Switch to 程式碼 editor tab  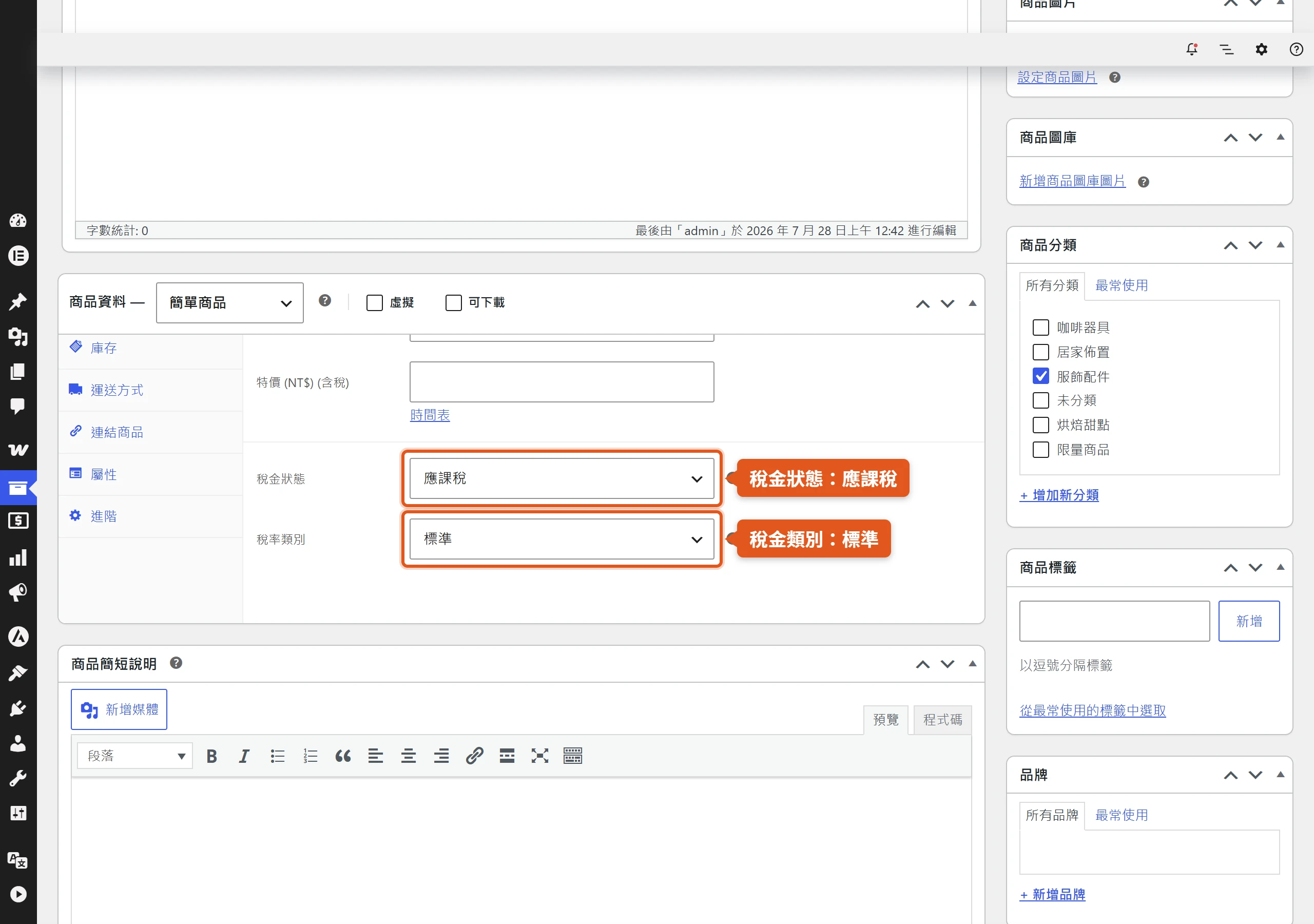tap(942, 720)
